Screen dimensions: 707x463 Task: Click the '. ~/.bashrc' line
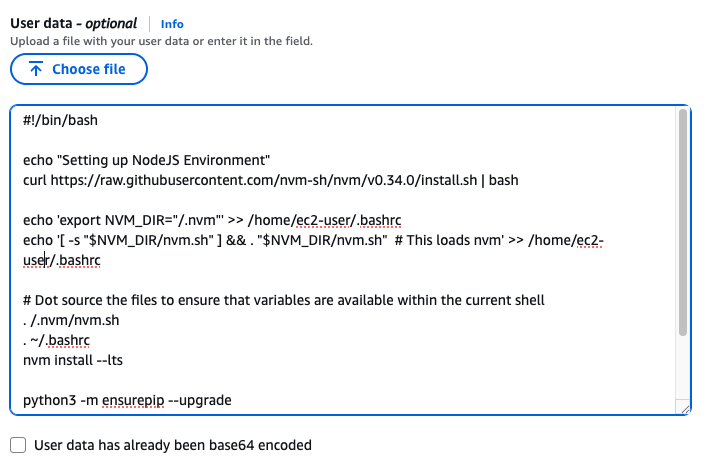(56, 340)
